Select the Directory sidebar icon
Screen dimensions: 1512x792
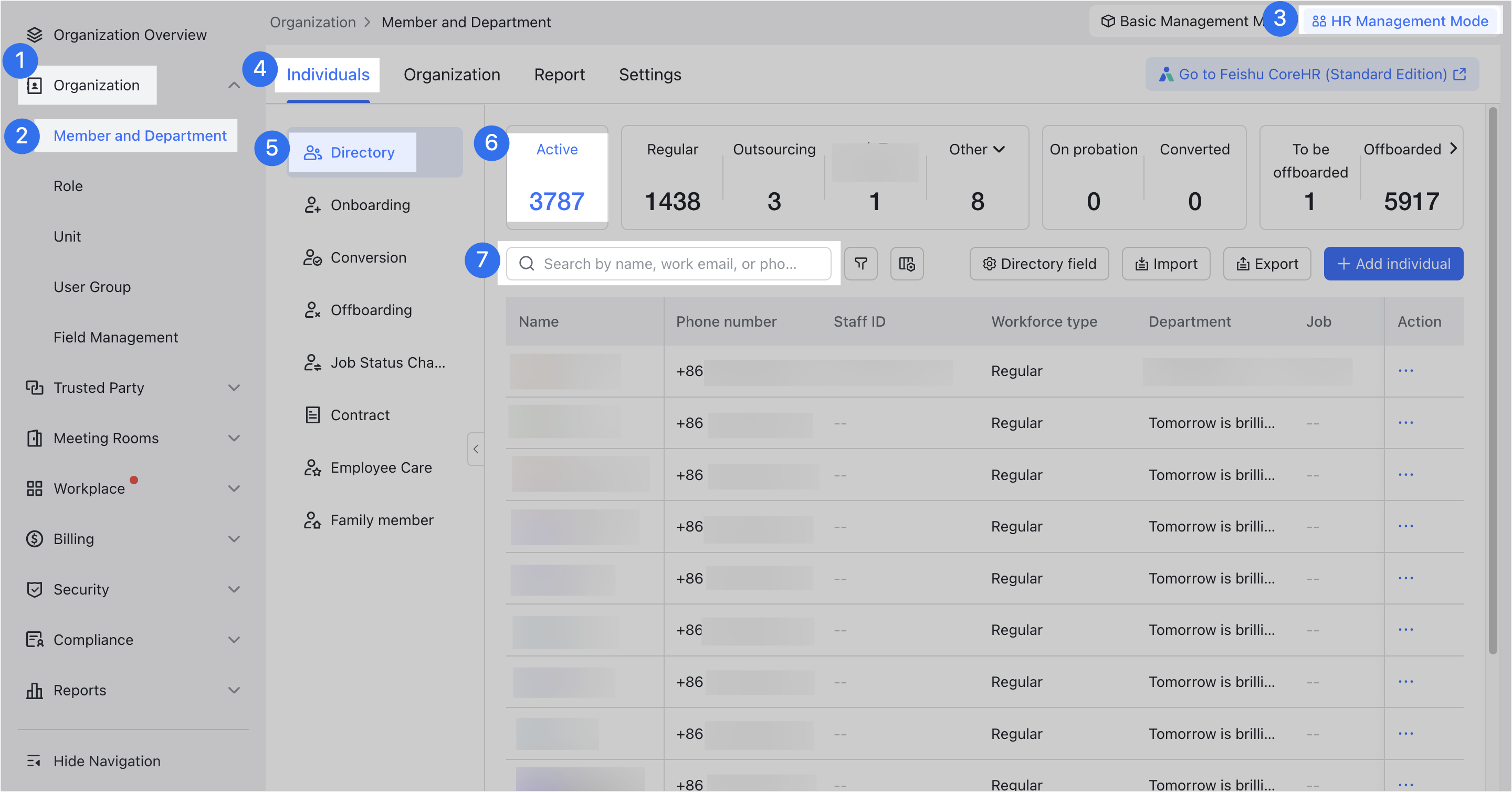[313, 152]
